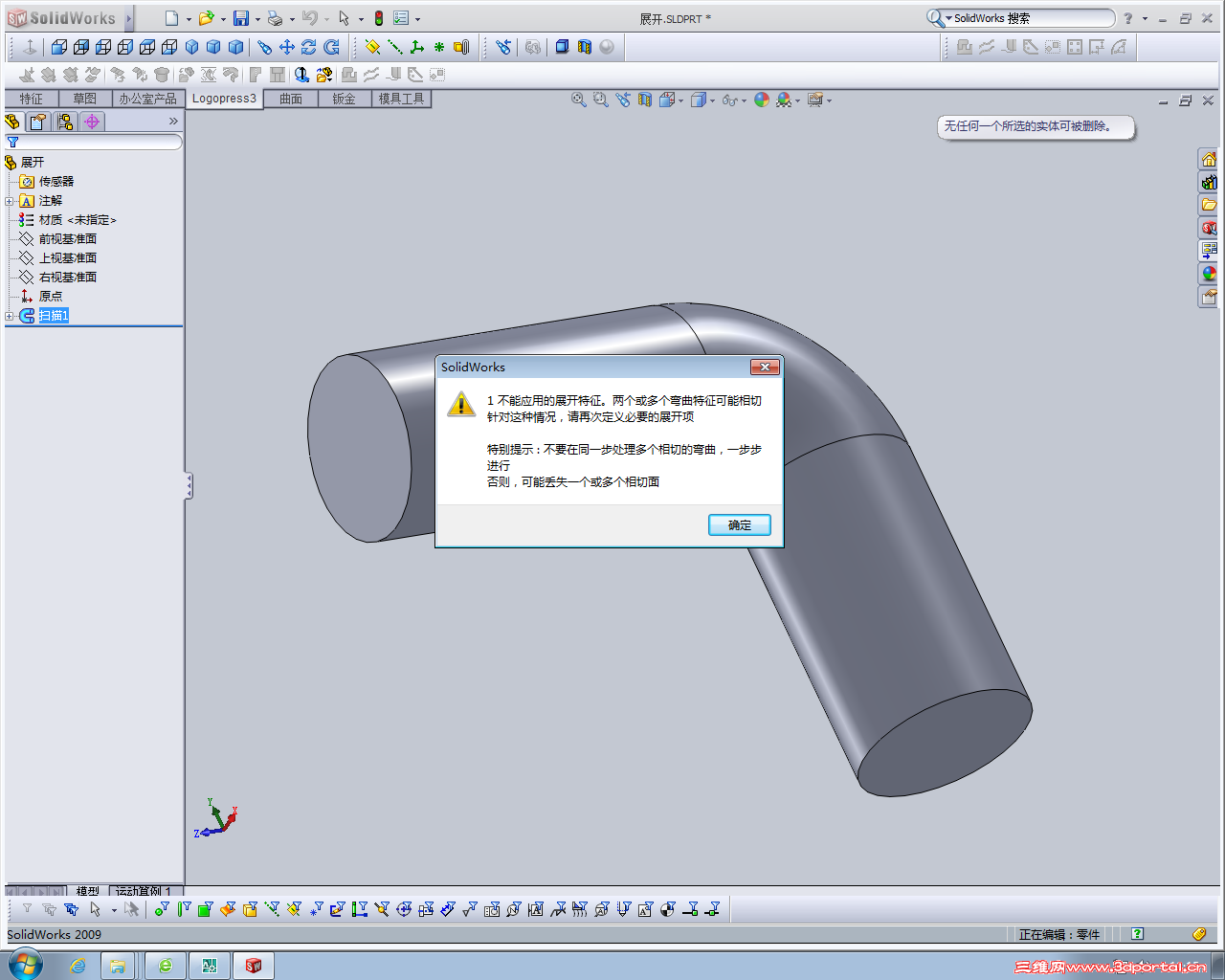Close the SolidWorks warning dialog
This screenshot has height=980, width=1225.
click(x=764, y=367)
